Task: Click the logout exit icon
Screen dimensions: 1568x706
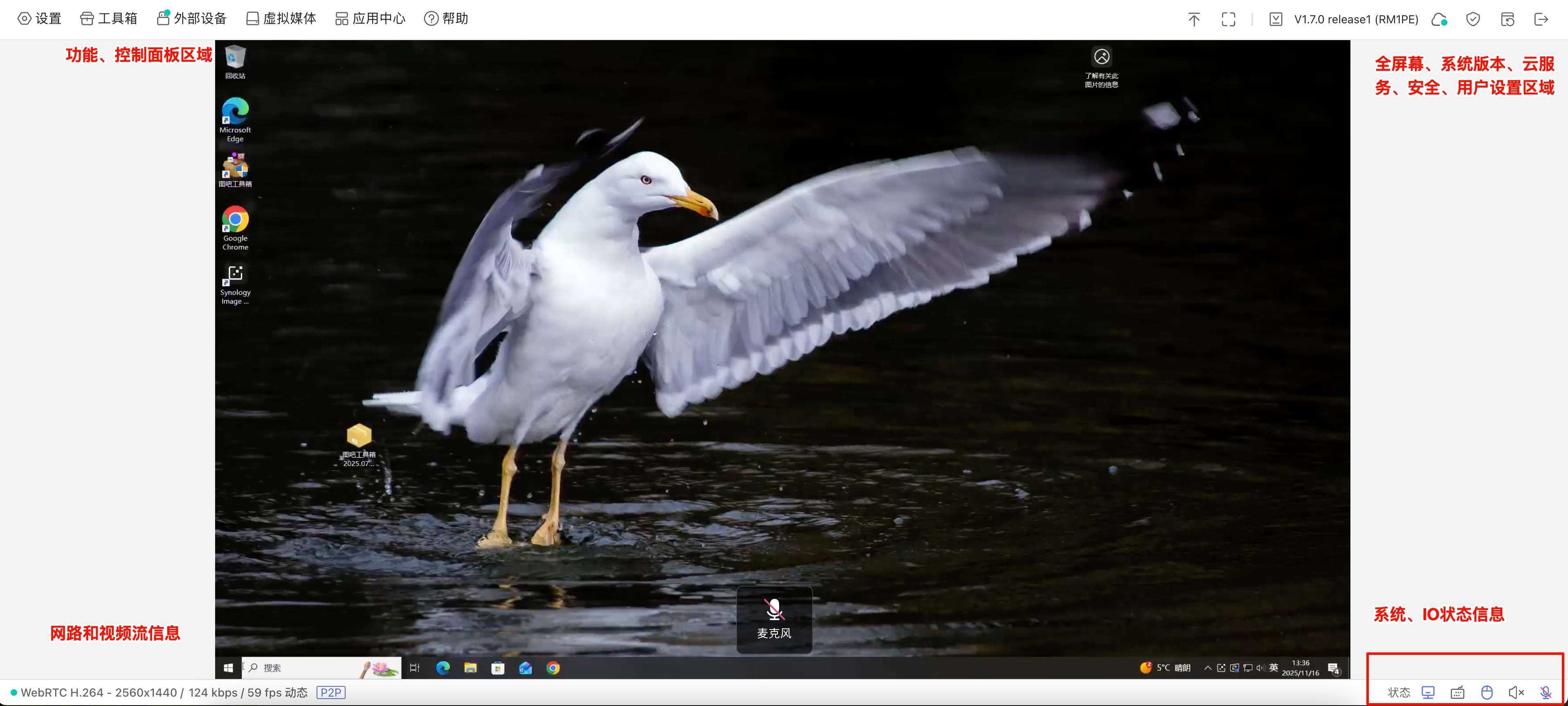Action: pos(1541,20)
